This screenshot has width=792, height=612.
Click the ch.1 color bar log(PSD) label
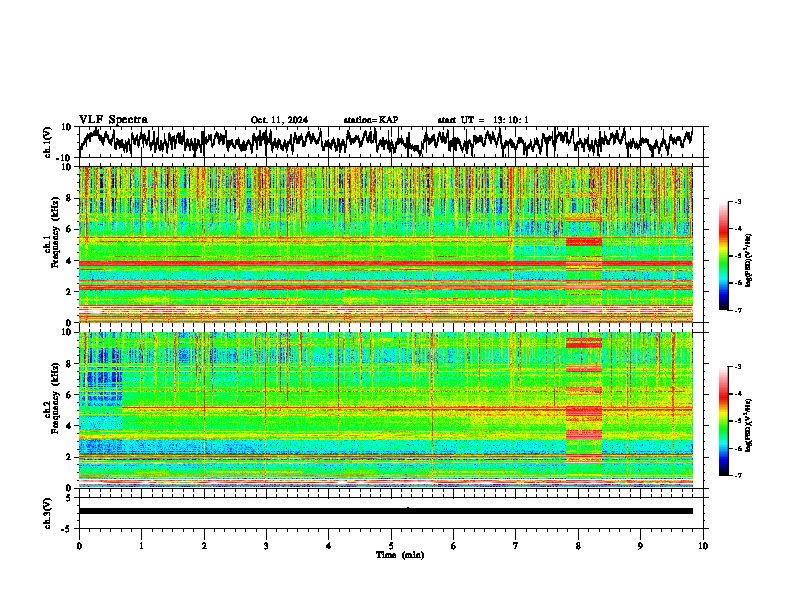point(748,260)
